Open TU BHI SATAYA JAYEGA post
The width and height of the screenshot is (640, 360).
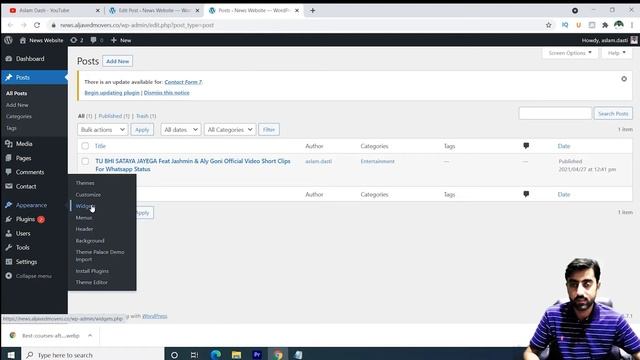(x=193, y=165)
